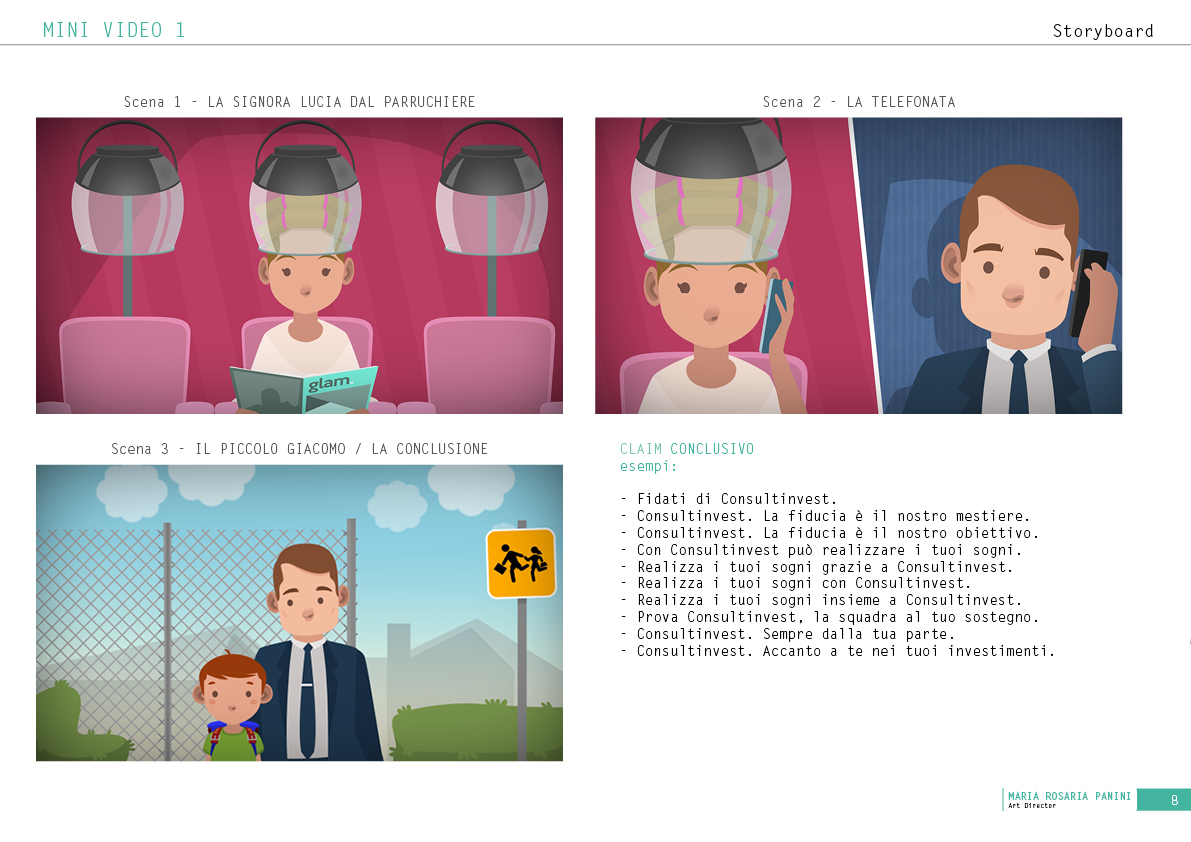1191x842 pixels.
Task: Click the yellow school crossing sign
Action: pos(521,563)
